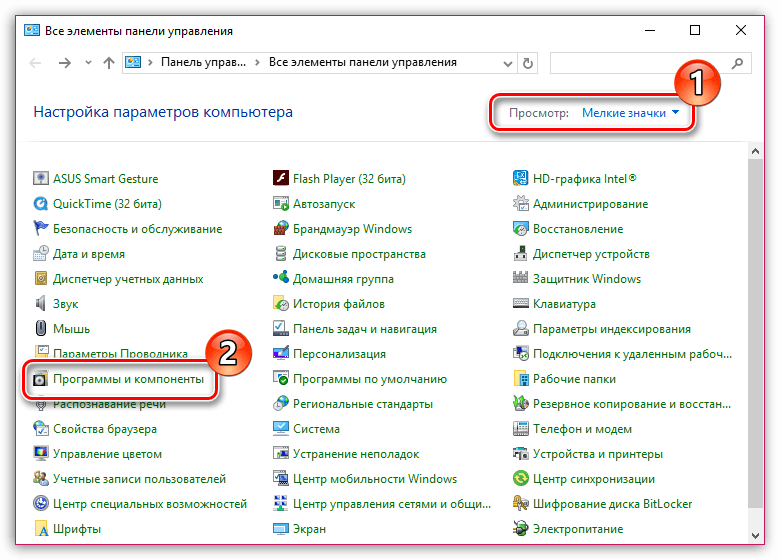
Task: Go forward with the right arrow
Action: pos(65,63)
